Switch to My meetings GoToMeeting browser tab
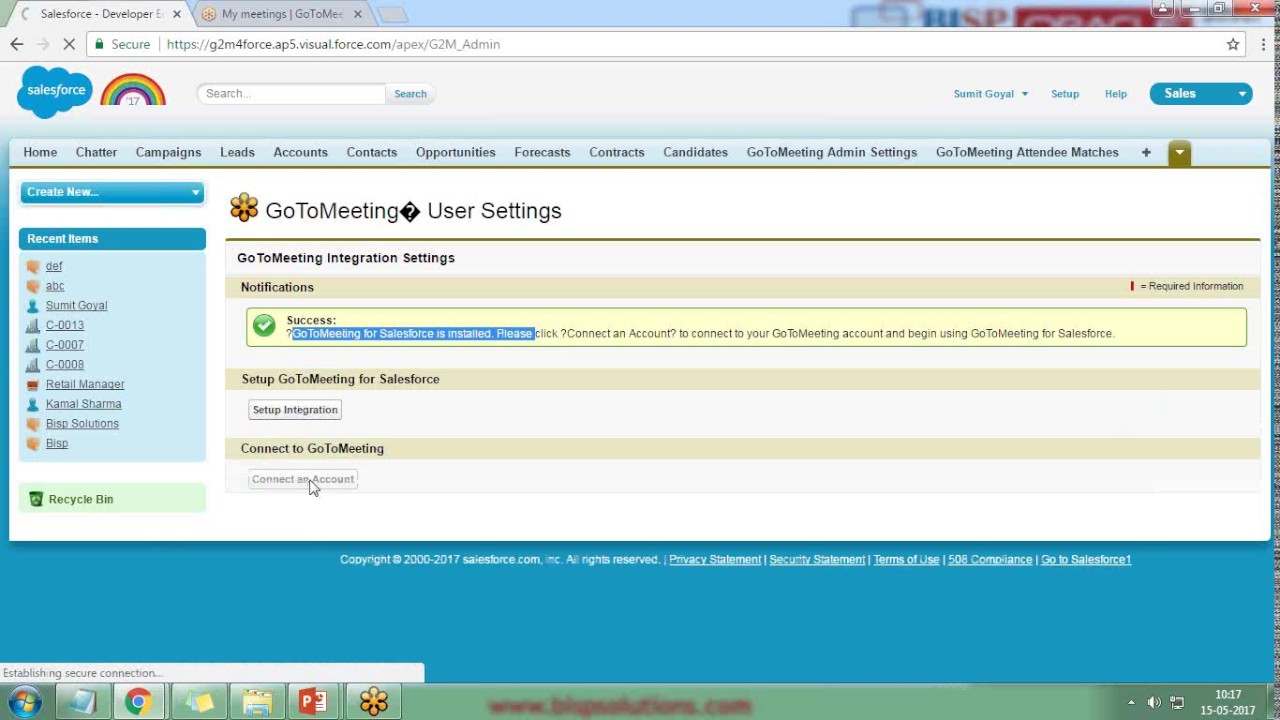Screen dimensions: 1280x720 coord(281,14)
